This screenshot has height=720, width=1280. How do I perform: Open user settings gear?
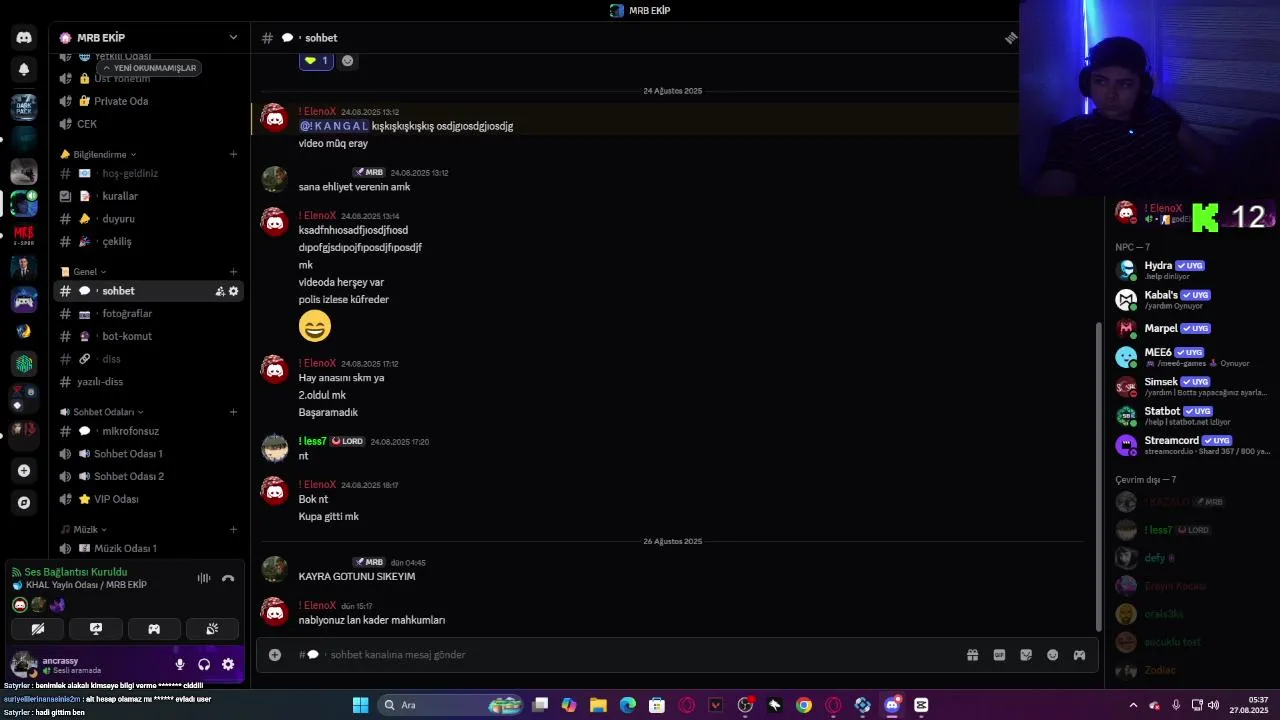point(228,664)
